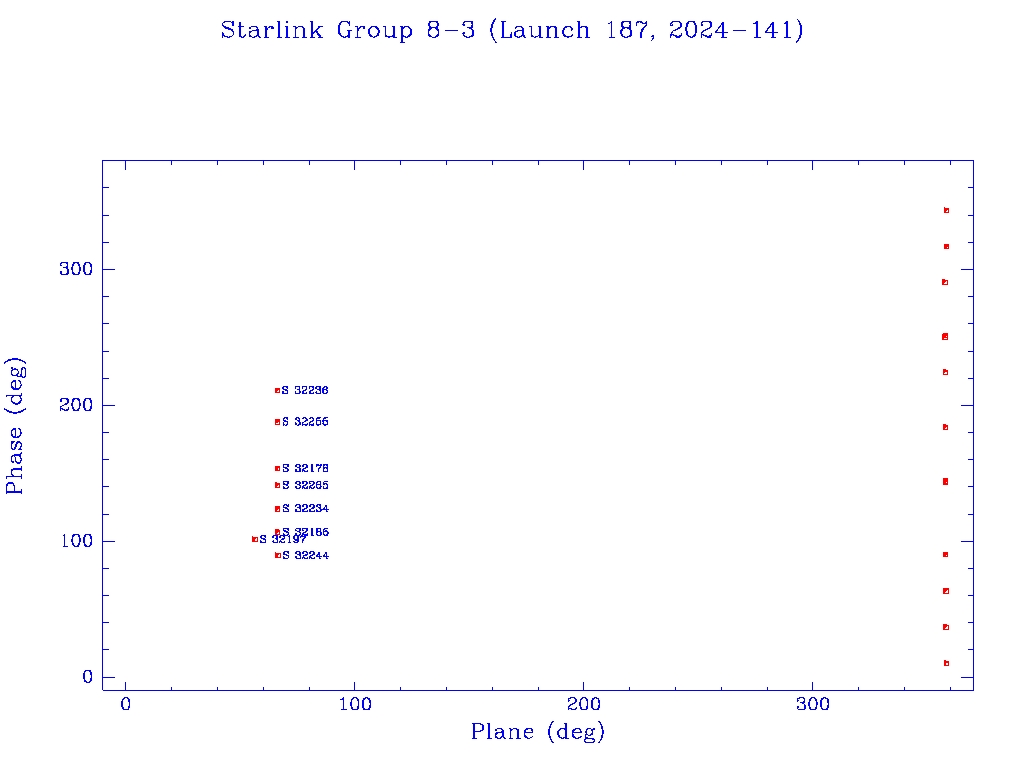Select the S 32186 label
The image size is (1024, 768).
point(306,532)
